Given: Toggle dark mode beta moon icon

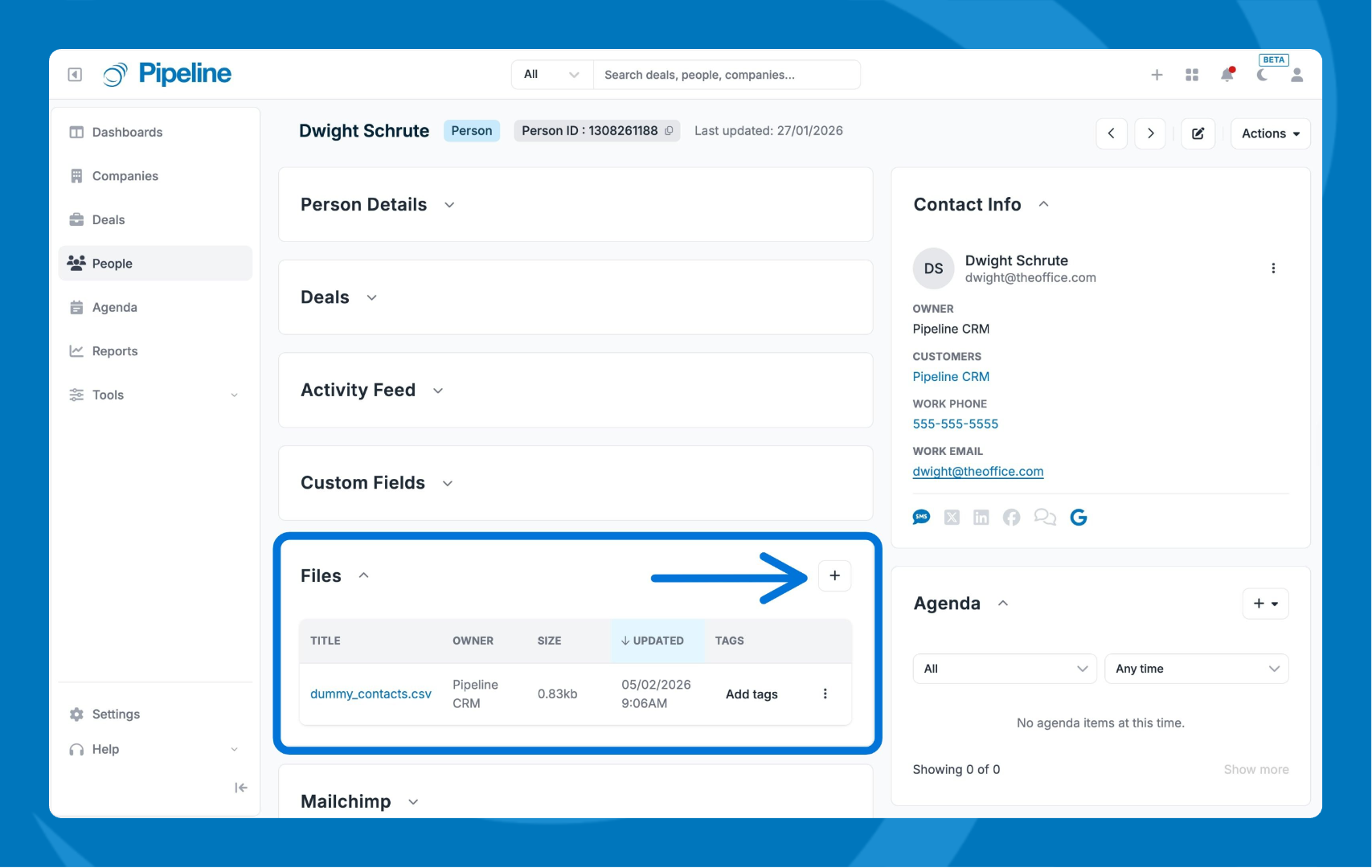Looking at the screenshot, I should point(1263,75).
